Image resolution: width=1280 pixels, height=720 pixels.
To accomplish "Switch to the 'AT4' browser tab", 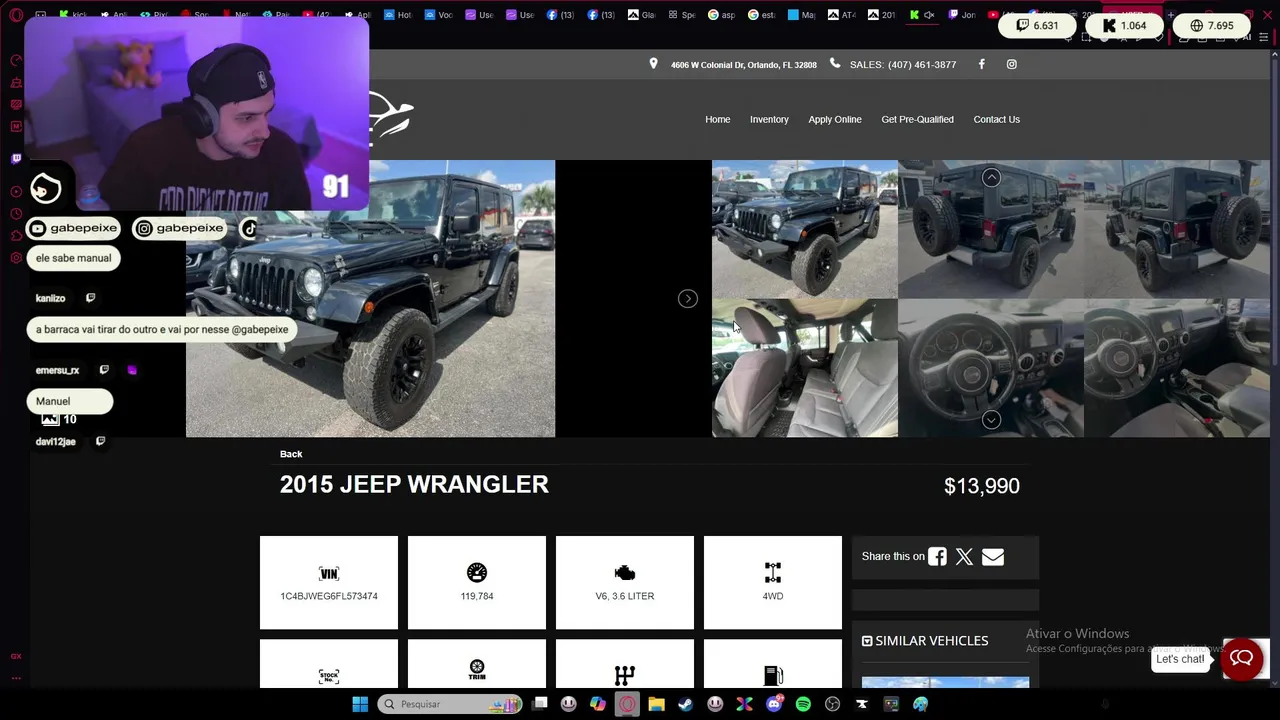I will 840,15.
